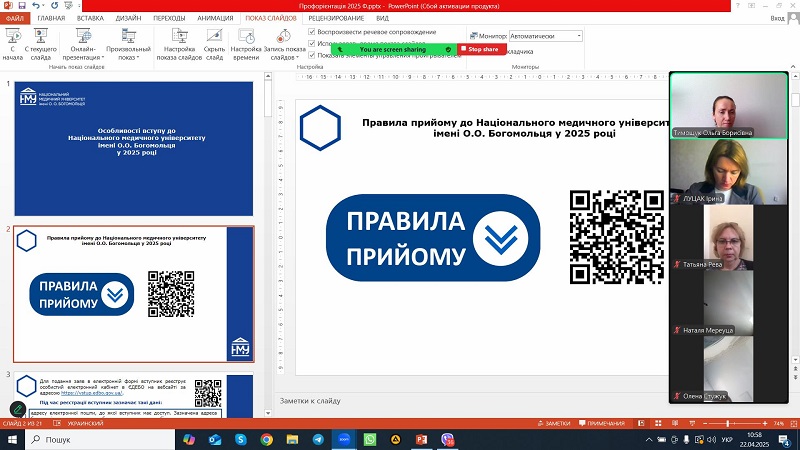Viewport: 800px width, 450px height.
Task: Click the Пошук search box in taskbar
Action: point(100,439)
